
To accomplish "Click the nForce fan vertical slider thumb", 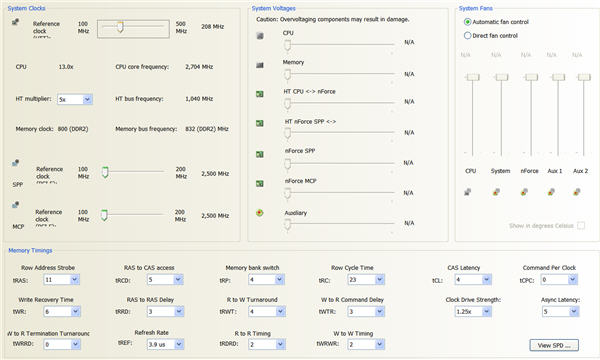I will [531, 77].
